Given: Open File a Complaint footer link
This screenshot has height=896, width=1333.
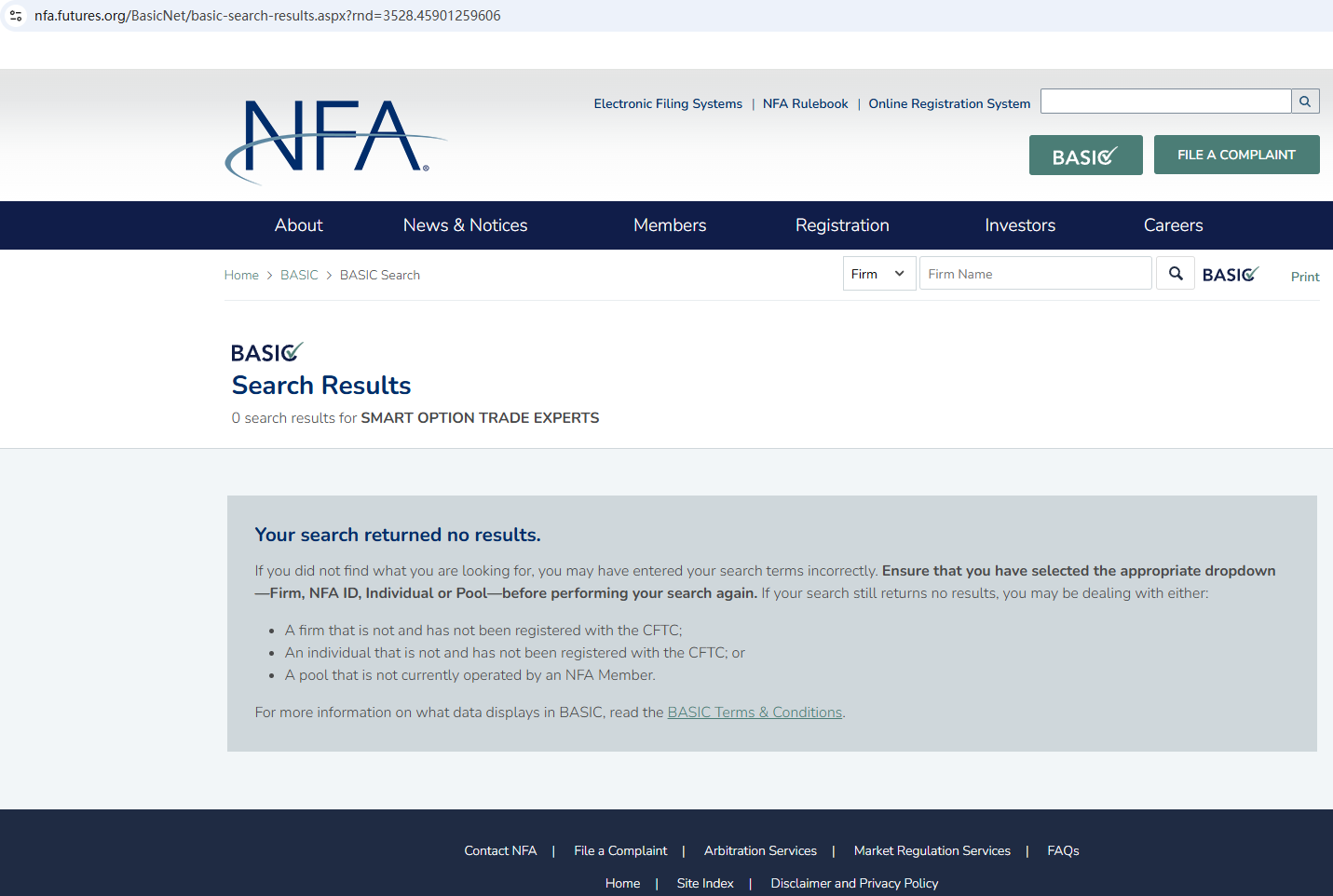Looking at the screenshot, I should (x=620, y=850).
